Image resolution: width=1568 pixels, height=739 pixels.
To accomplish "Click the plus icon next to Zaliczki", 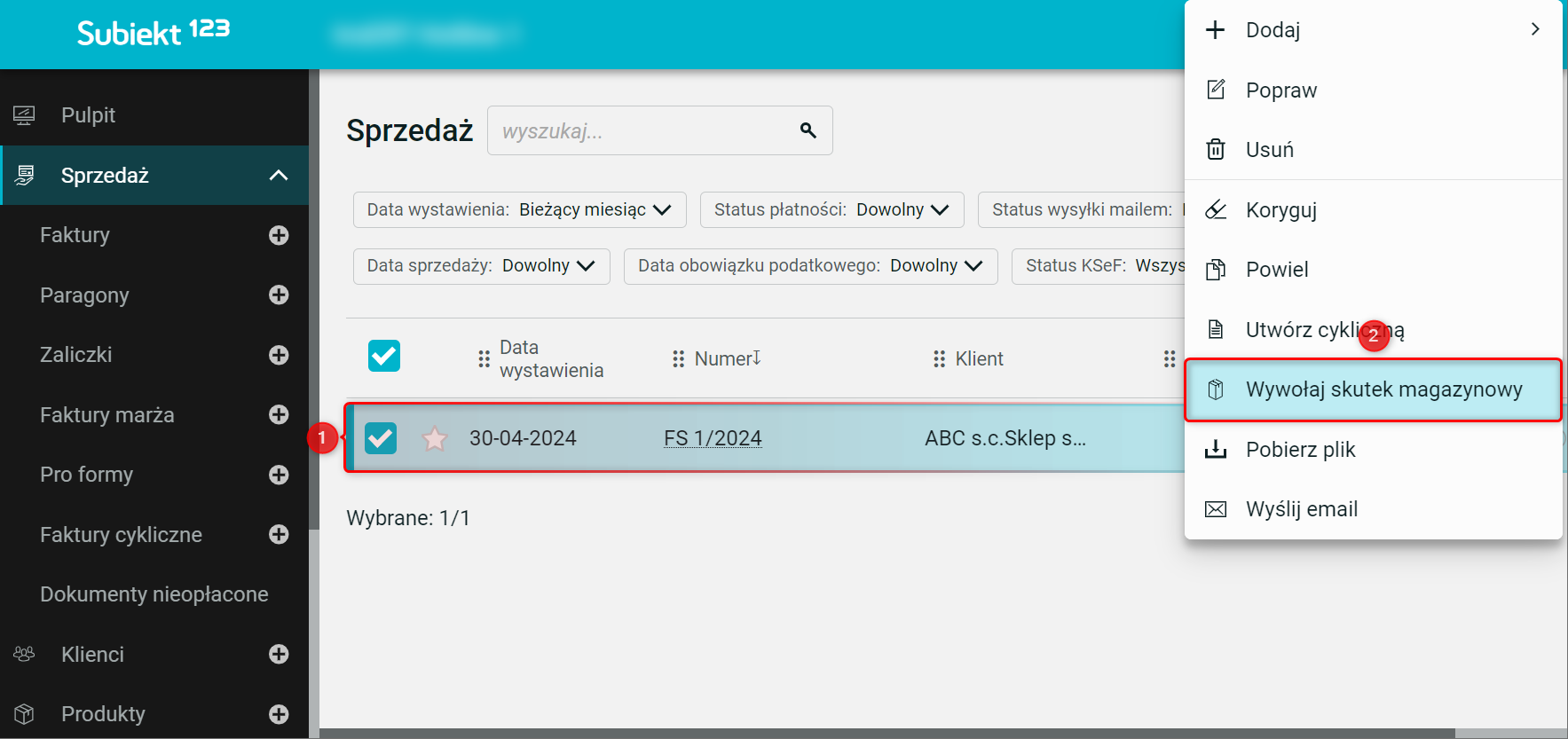I will (279, 355).
